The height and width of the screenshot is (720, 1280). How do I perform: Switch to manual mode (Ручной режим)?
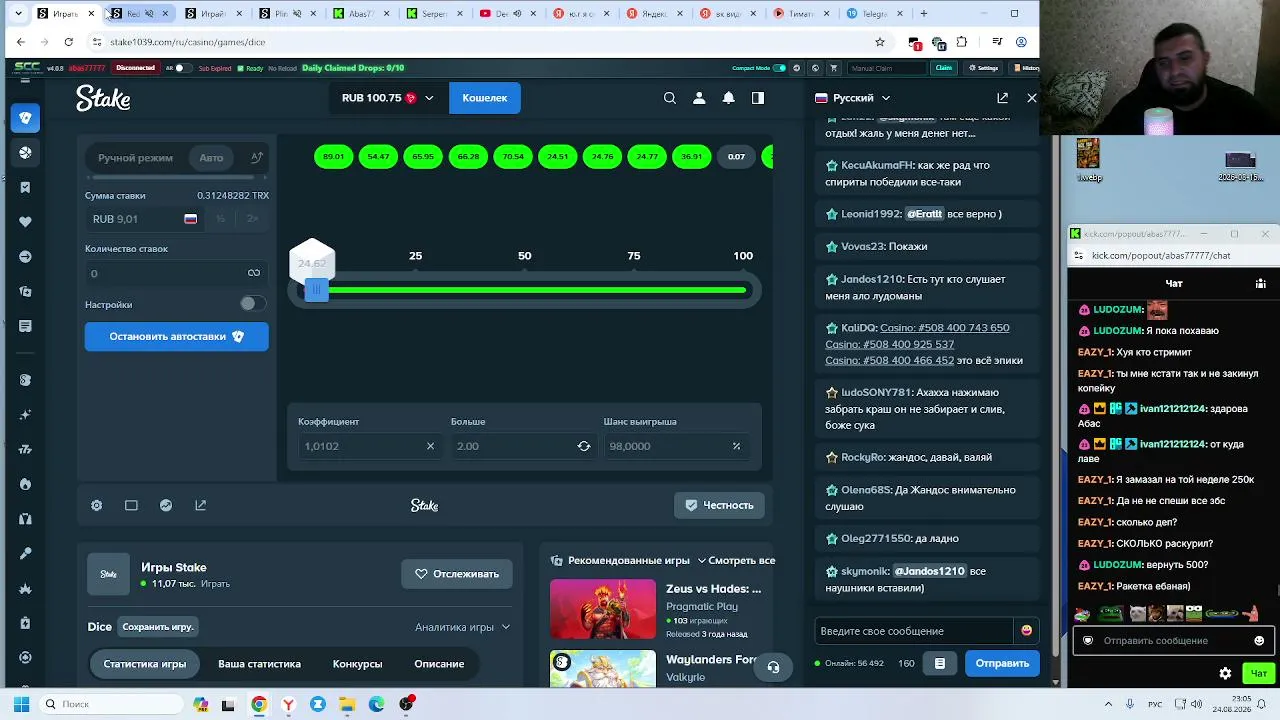pyautogui.click(x=135, y=158)
